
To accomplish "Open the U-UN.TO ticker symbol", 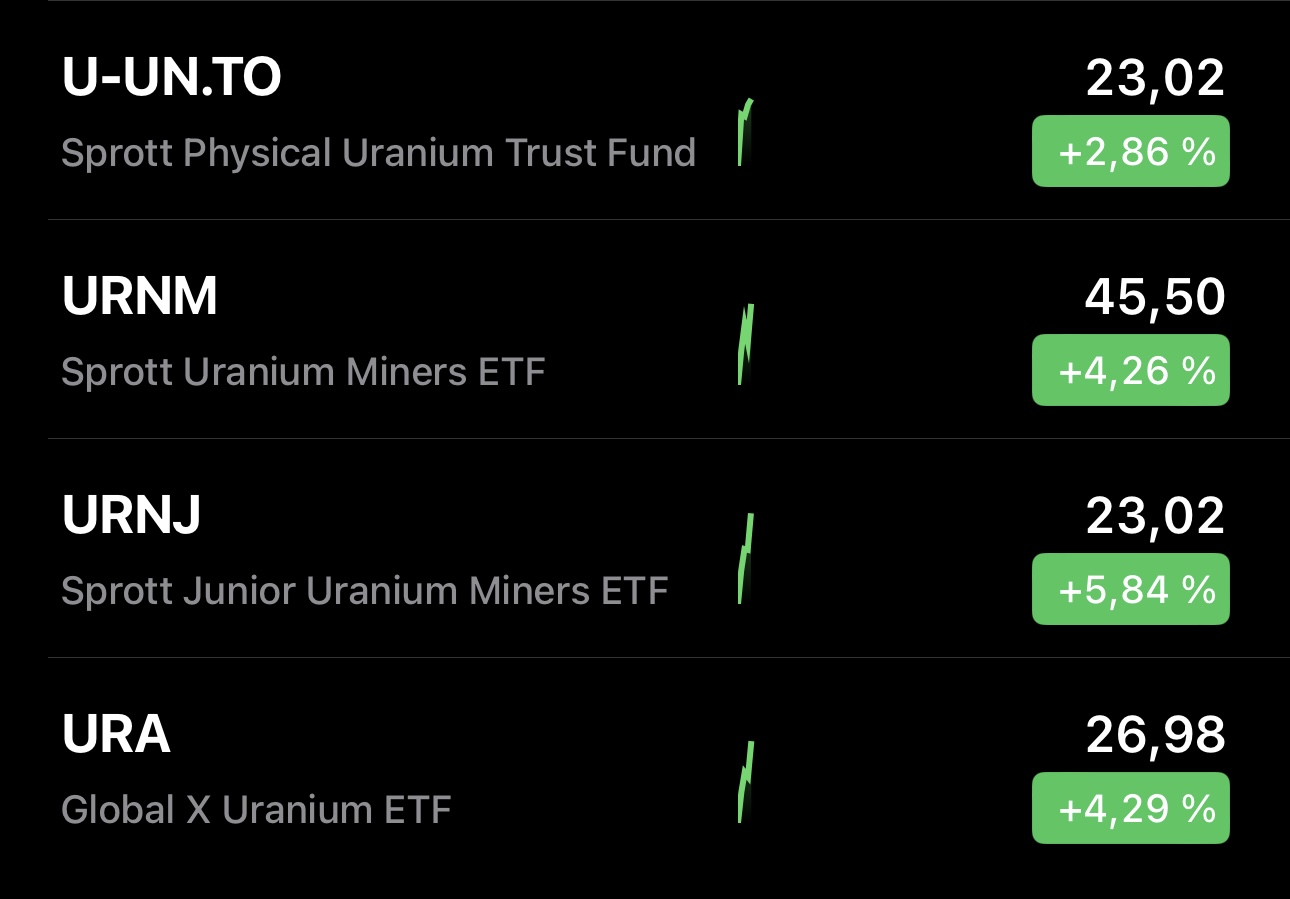I will coord(171,77).
